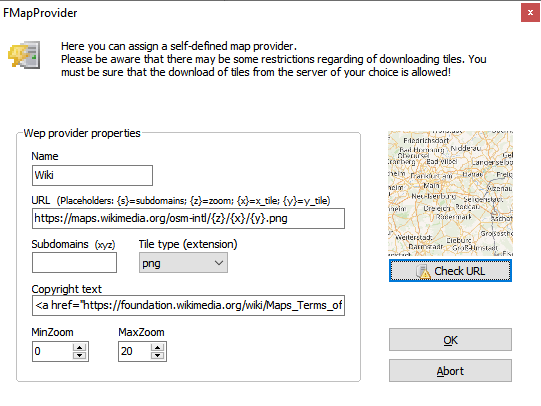This screenshot has height=406, width=541.
Task: Confirm with the OK button
Action: (450, 340)
